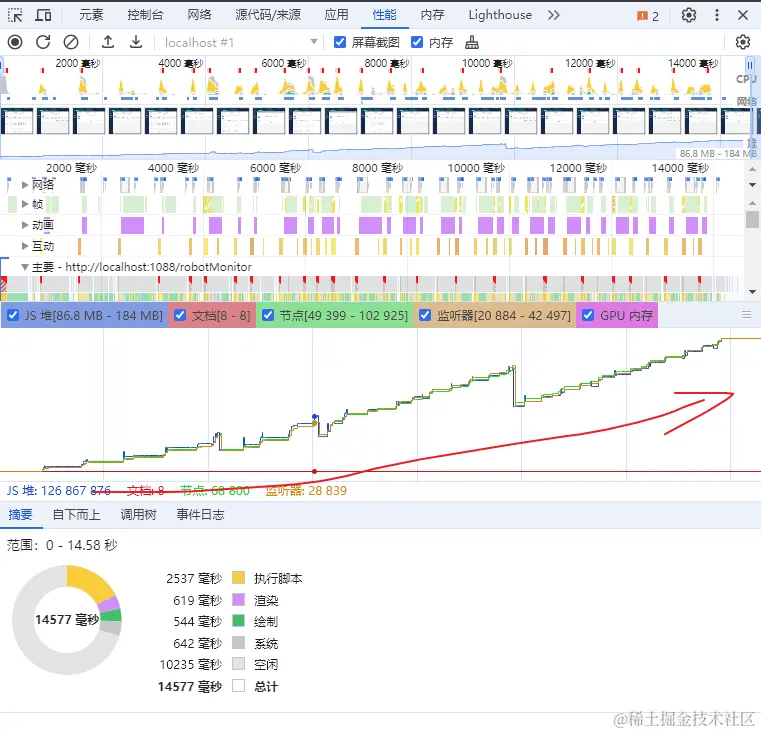
Task: Uncheck the 文档 documents counter
Action: 180,315
